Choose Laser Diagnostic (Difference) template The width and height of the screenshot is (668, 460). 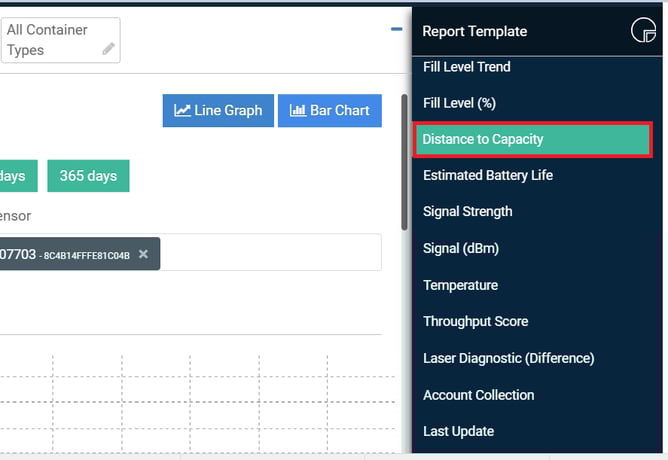click(x=509, y=358)
